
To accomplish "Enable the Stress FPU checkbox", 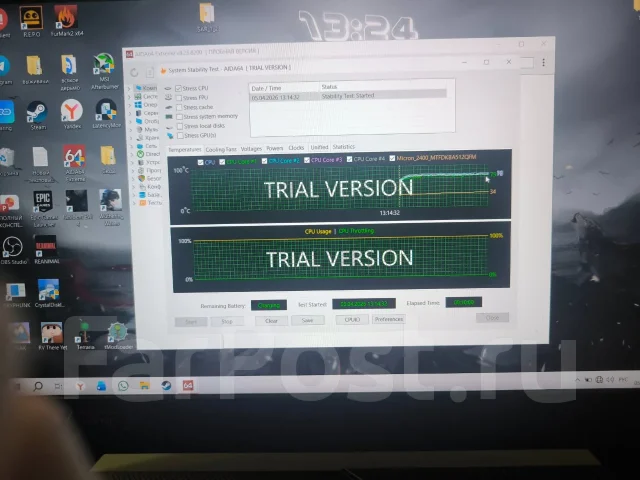I will (179, 98).
